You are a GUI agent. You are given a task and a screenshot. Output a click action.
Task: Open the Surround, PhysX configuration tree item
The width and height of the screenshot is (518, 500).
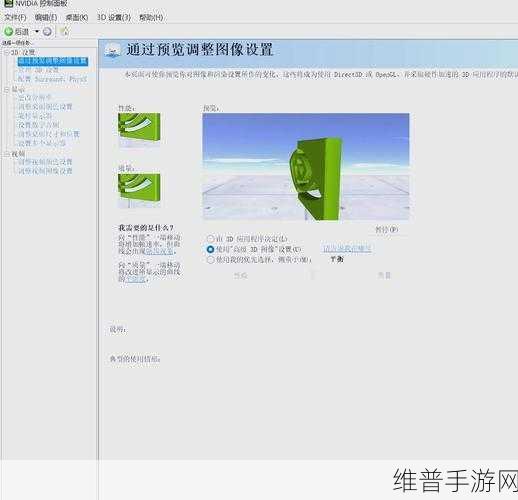(52, 79)
